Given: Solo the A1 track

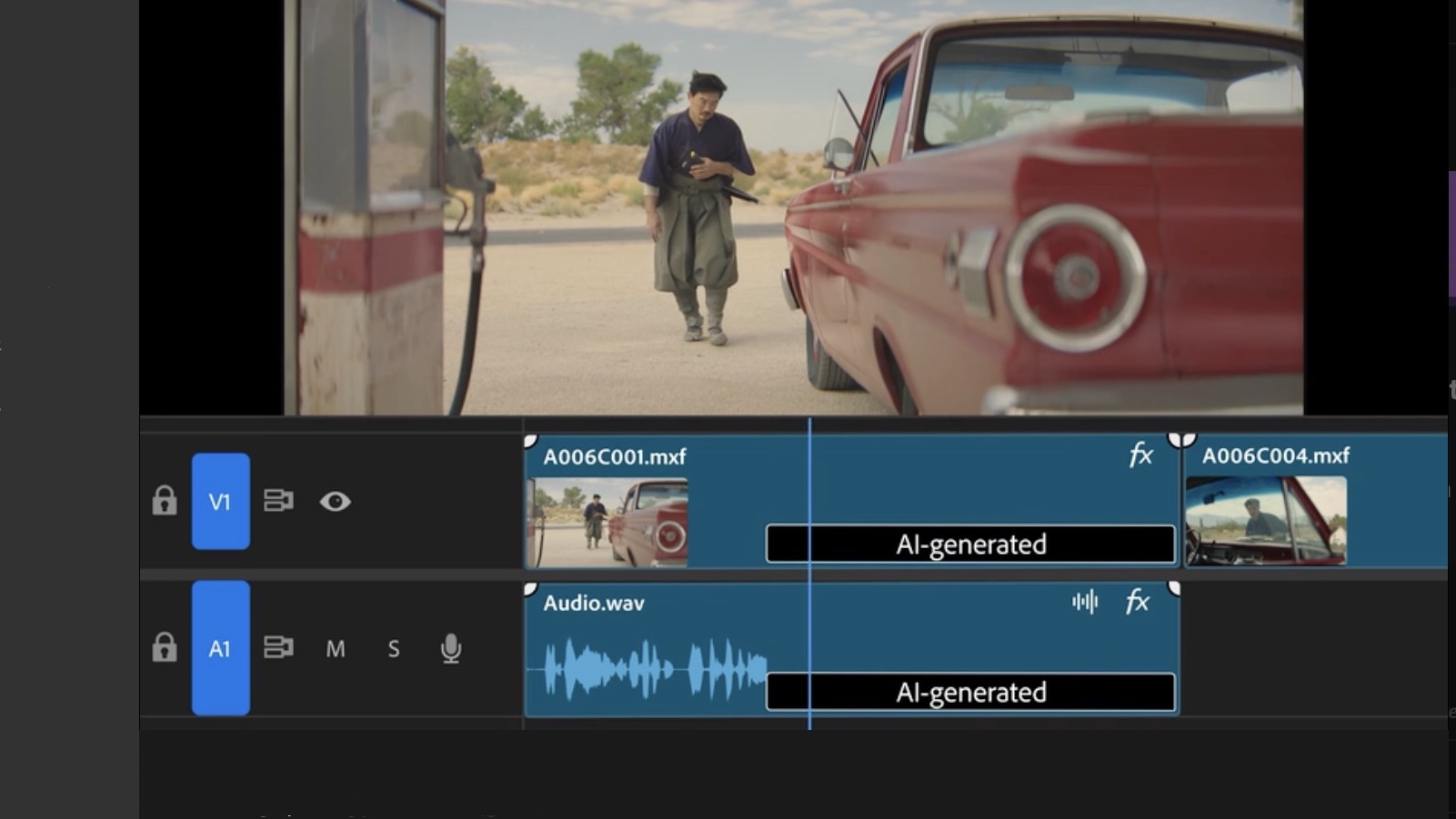Looking at the screenshot, I should (393, 649).
